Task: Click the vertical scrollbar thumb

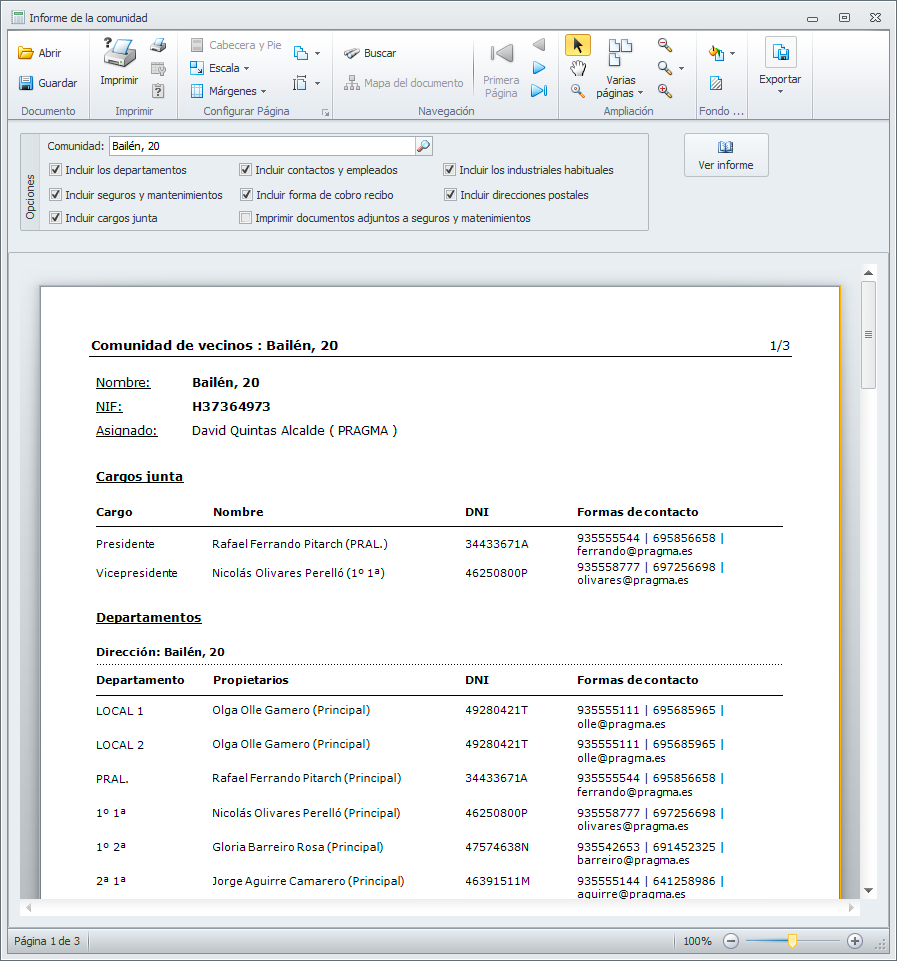Action: click(868, 335)
